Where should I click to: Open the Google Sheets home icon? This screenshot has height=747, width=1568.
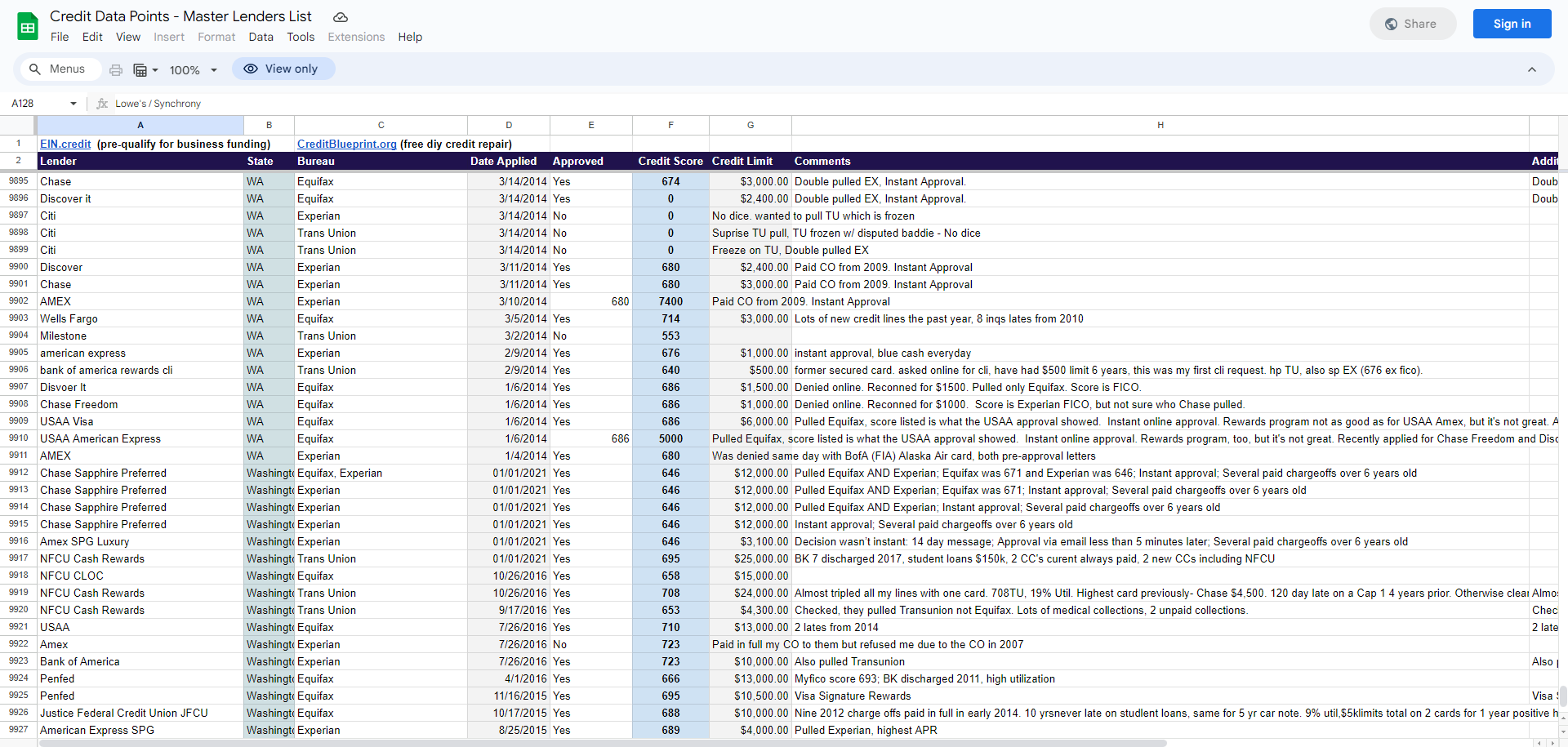coord(28,26)
